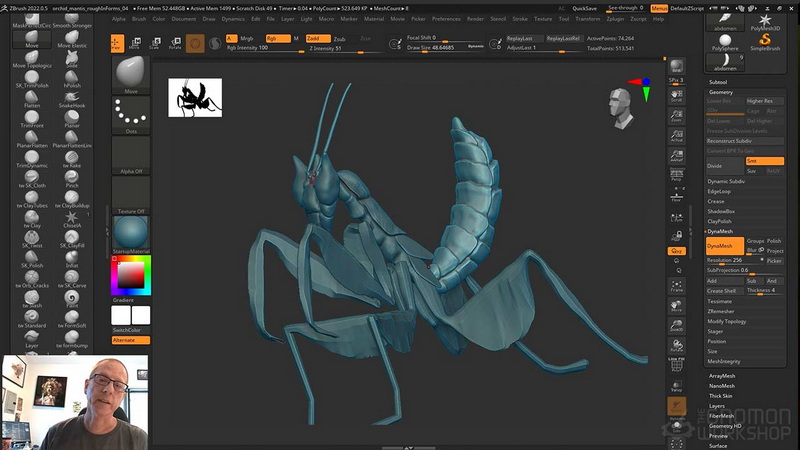Expand the EdgeLoop subsection
This screenshot has height=450, width=800.
719,191
